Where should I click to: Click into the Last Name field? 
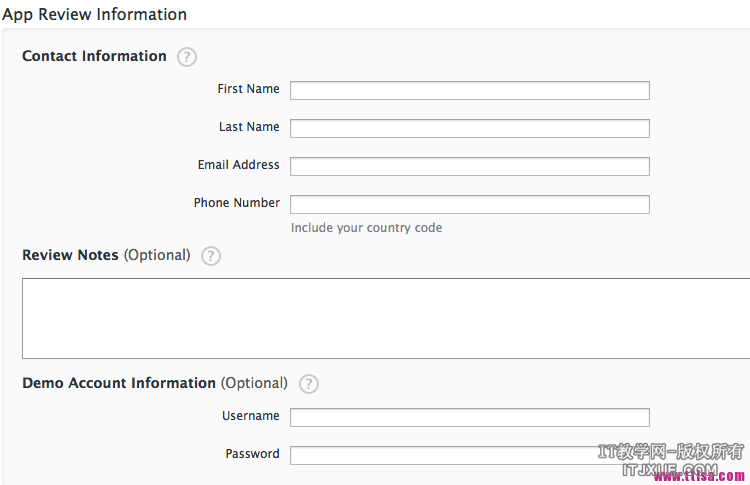click(x=469, y=129)
